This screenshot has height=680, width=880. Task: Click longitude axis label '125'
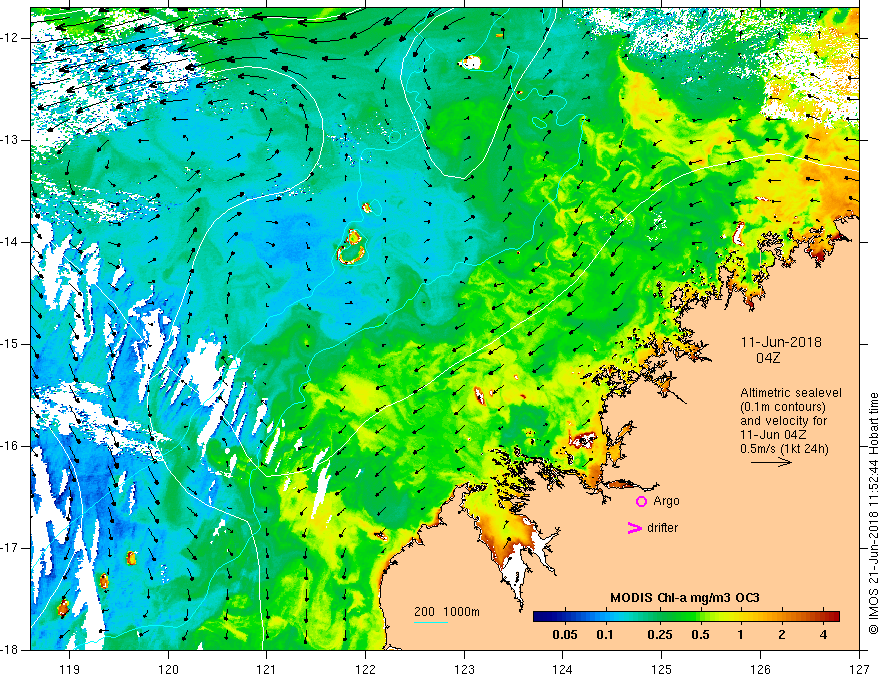662,669
